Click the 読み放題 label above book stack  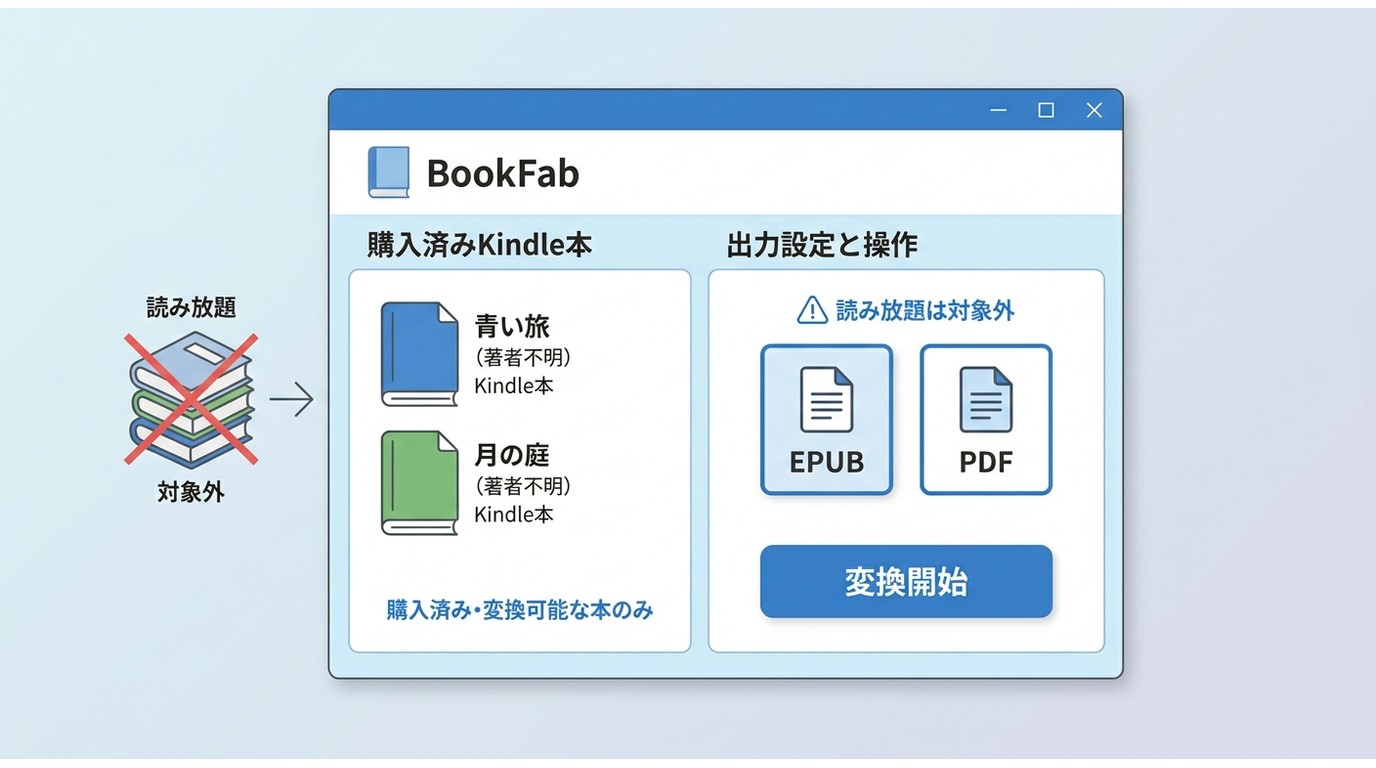click(x=191, y=308)
